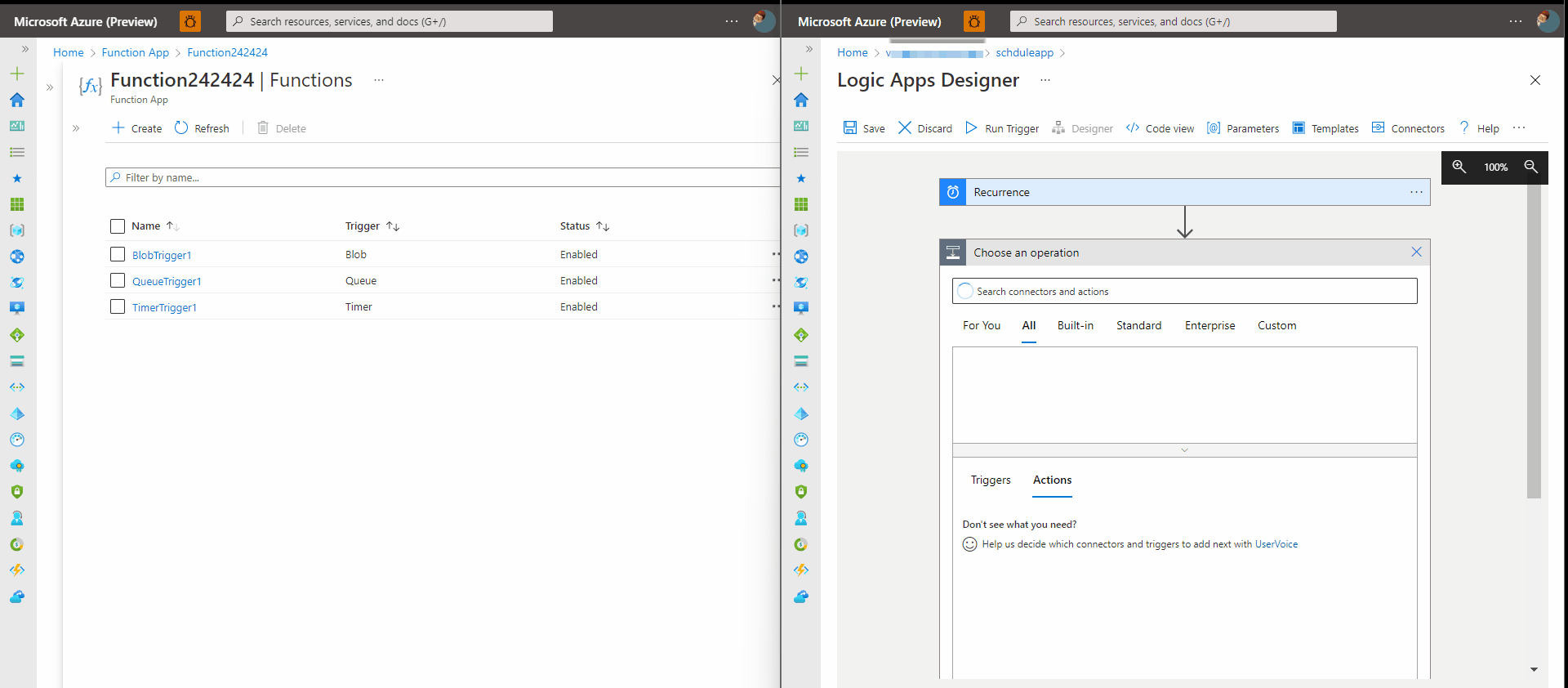The height and width of the screenshot is (688, 1568).
Task: Expand resource menu chevron beside Function242424 icon
Action: [50, 87]
